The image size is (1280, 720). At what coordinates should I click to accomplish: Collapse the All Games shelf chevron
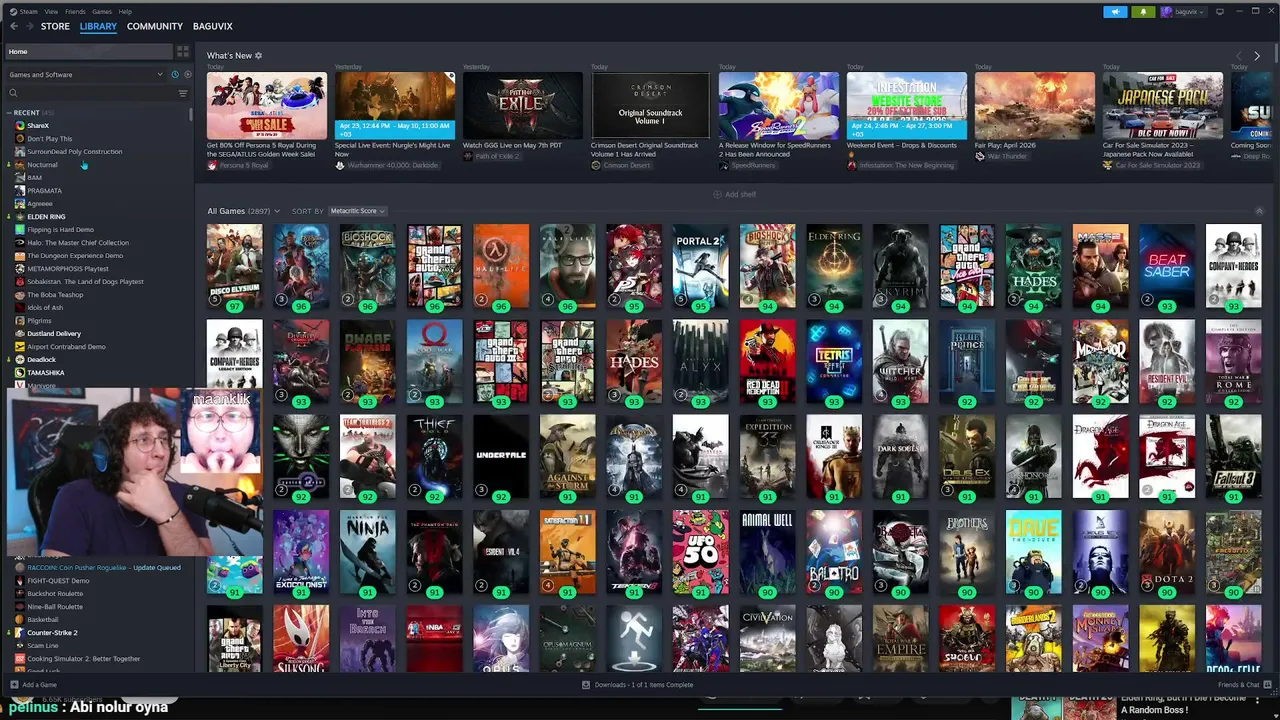[1258, 211]
